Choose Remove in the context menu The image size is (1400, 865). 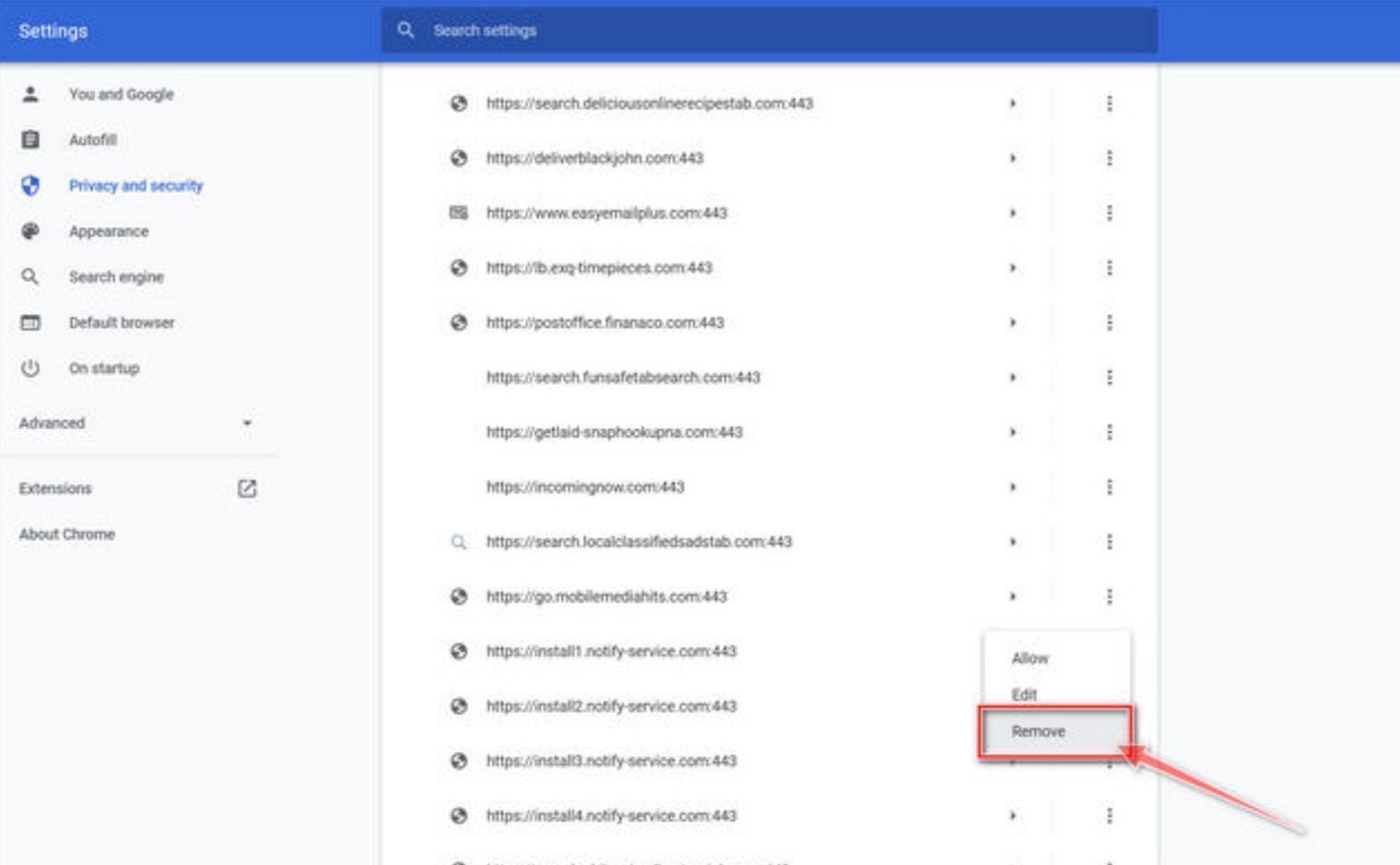coord(1056,731)
